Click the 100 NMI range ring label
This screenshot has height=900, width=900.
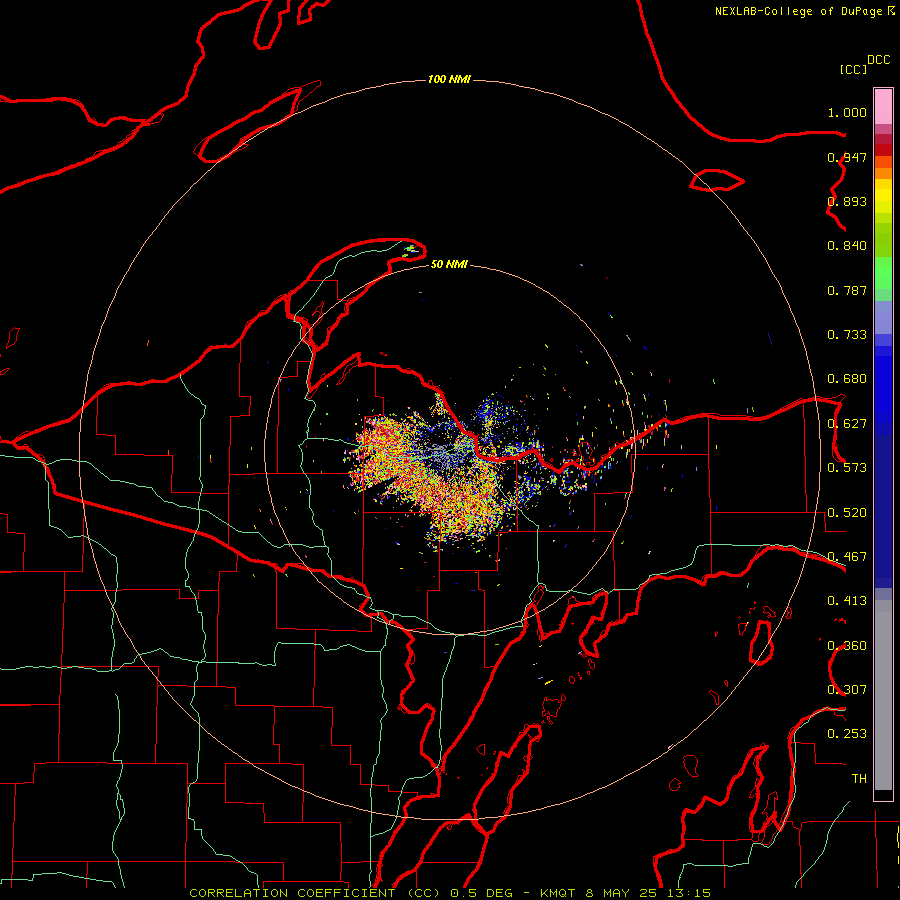point(449,79)
